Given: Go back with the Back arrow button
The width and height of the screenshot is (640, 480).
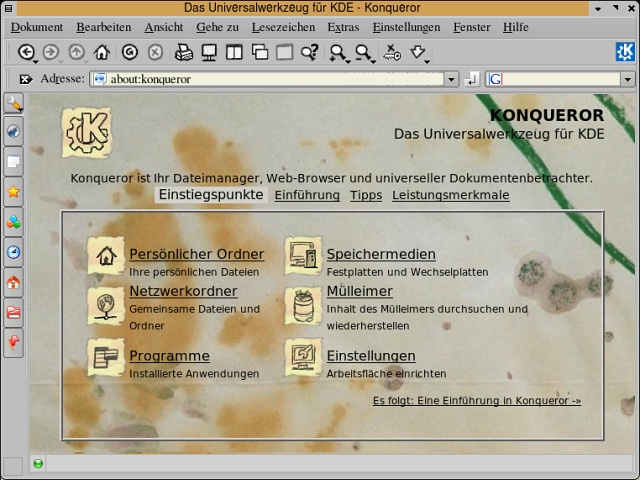Looking at the screenshot, I should (26, 52).
